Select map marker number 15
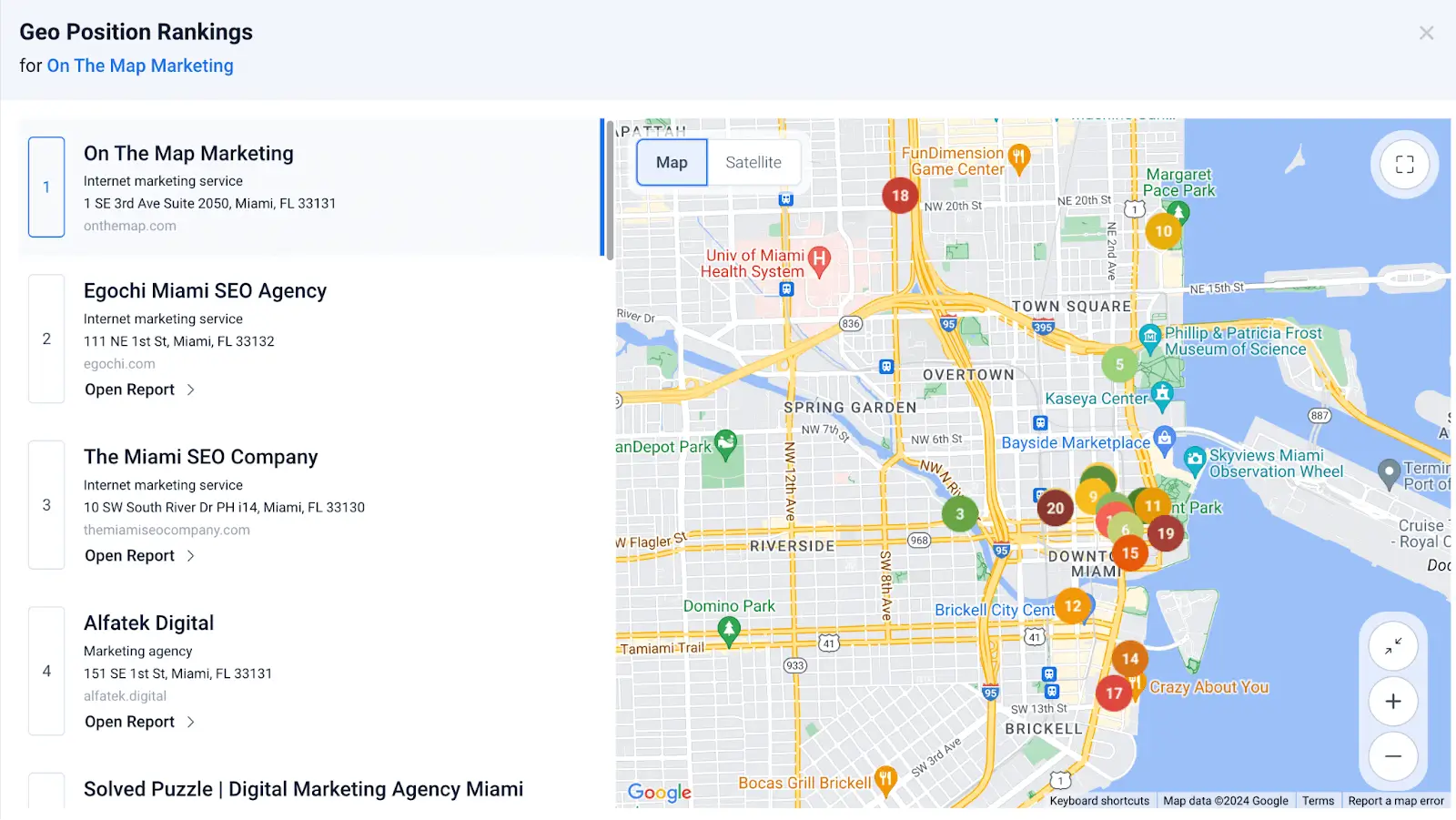This screenshot has width=1456, height=820. (x=1130, y=552)
